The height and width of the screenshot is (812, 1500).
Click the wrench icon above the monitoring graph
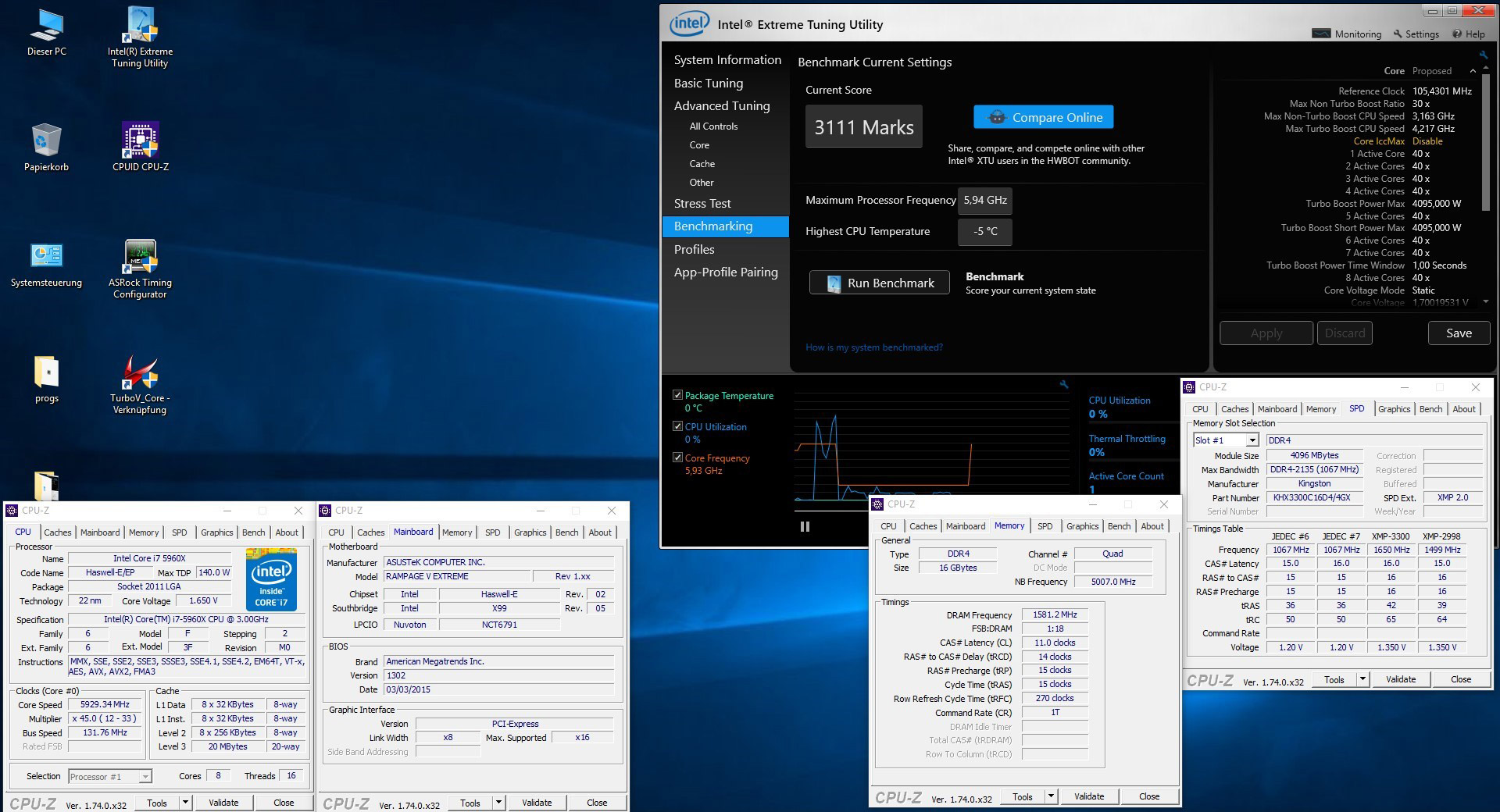1063,384
